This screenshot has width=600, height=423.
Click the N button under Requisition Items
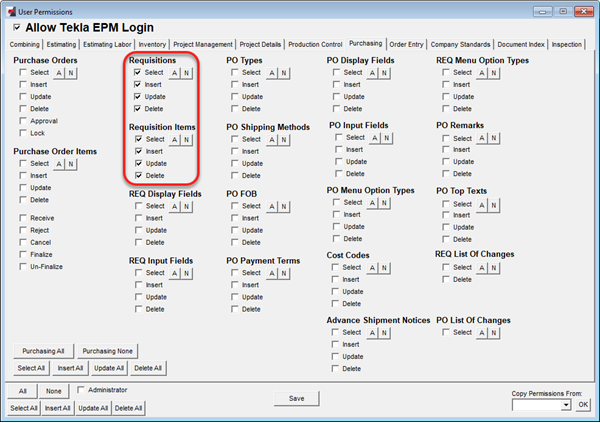click(x=186, y=140)
